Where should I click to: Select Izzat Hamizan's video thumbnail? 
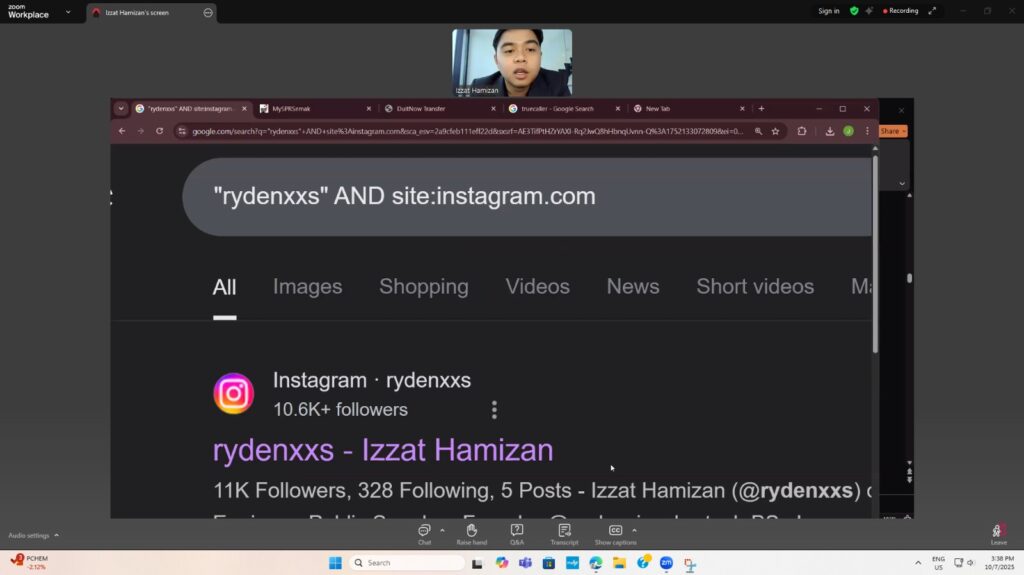pyautogui.click(x=512, y=63)
